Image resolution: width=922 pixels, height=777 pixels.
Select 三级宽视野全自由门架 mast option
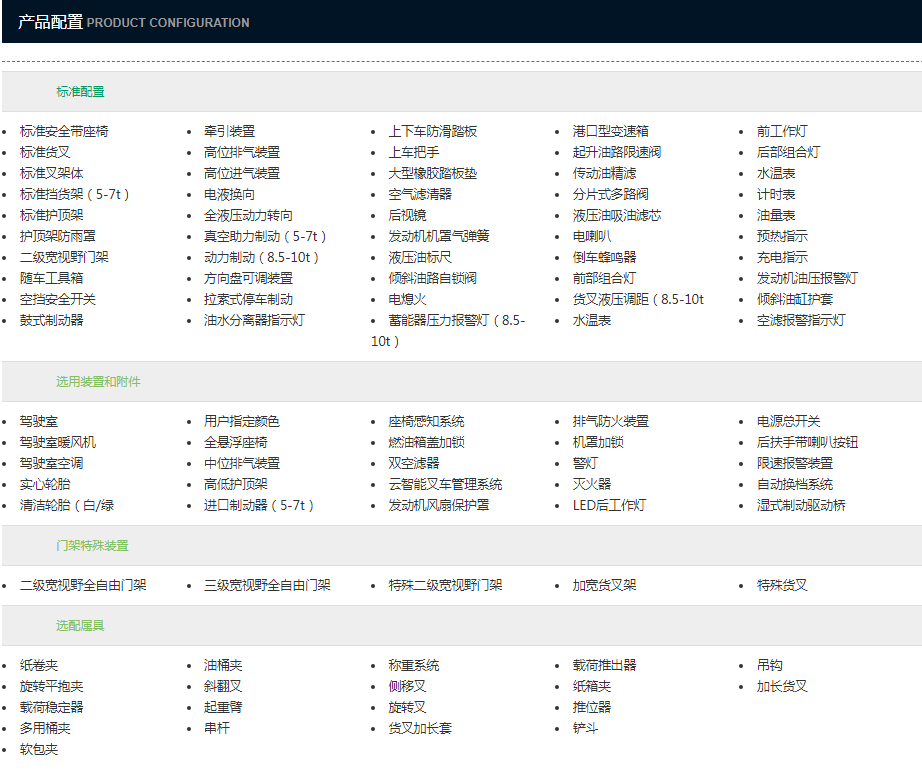[267, 585]
